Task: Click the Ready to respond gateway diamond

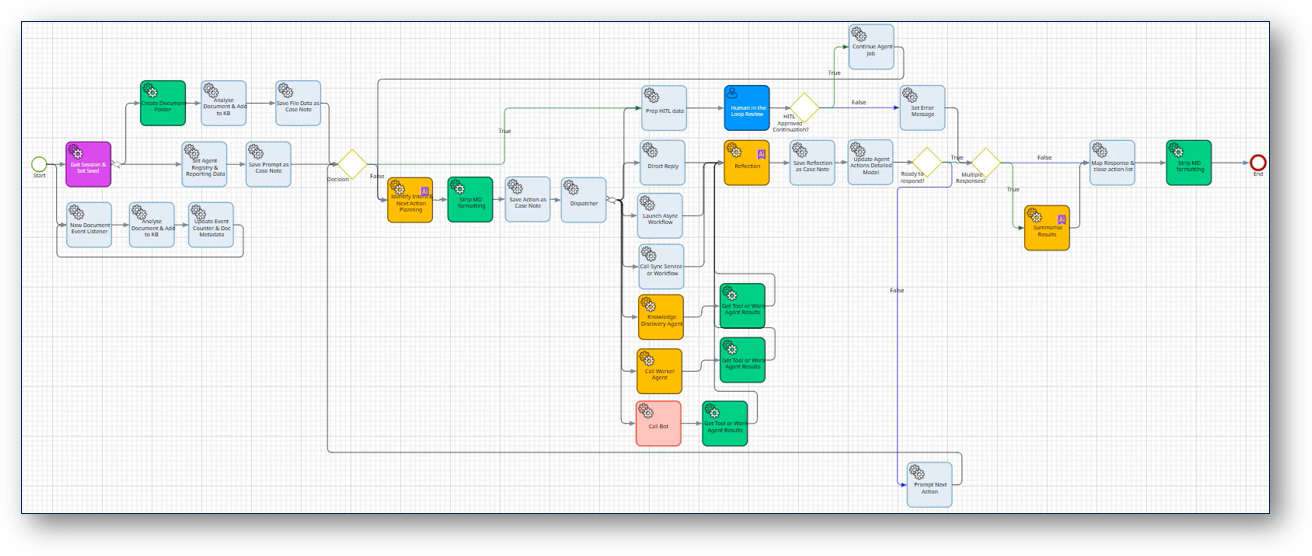Action: tap(926, 163)
